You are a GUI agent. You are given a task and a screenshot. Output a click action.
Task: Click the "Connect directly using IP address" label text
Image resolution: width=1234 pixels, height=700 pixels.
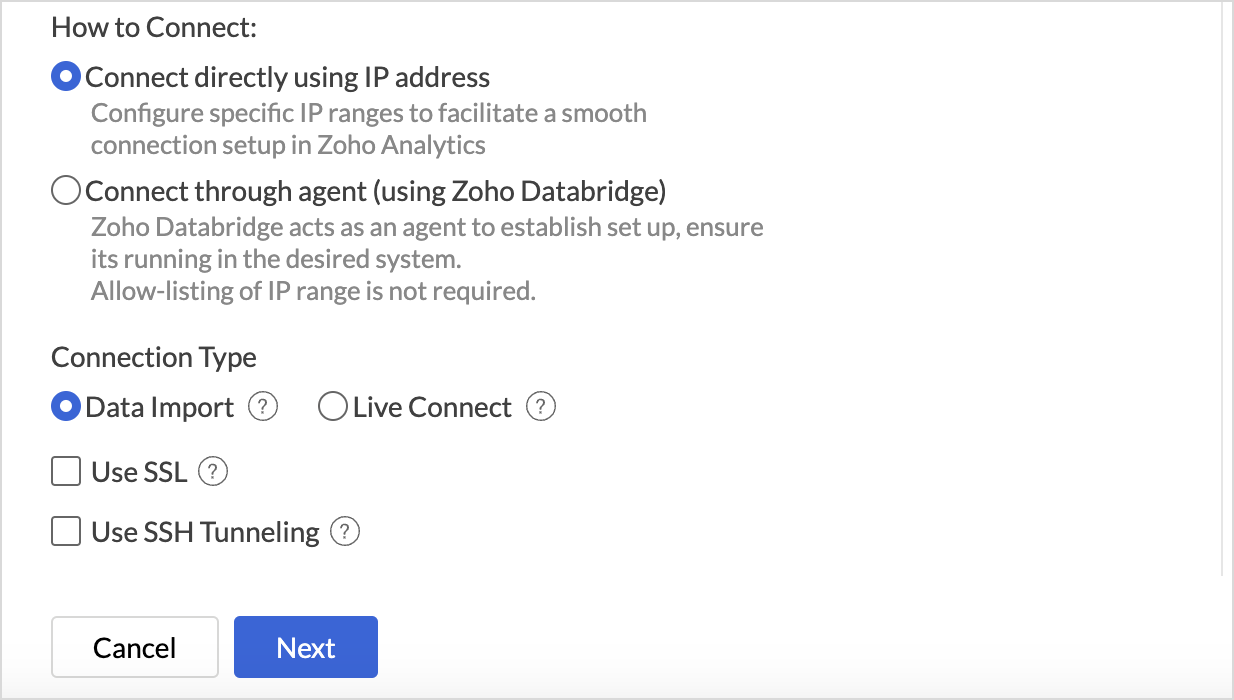pos(288,77)
